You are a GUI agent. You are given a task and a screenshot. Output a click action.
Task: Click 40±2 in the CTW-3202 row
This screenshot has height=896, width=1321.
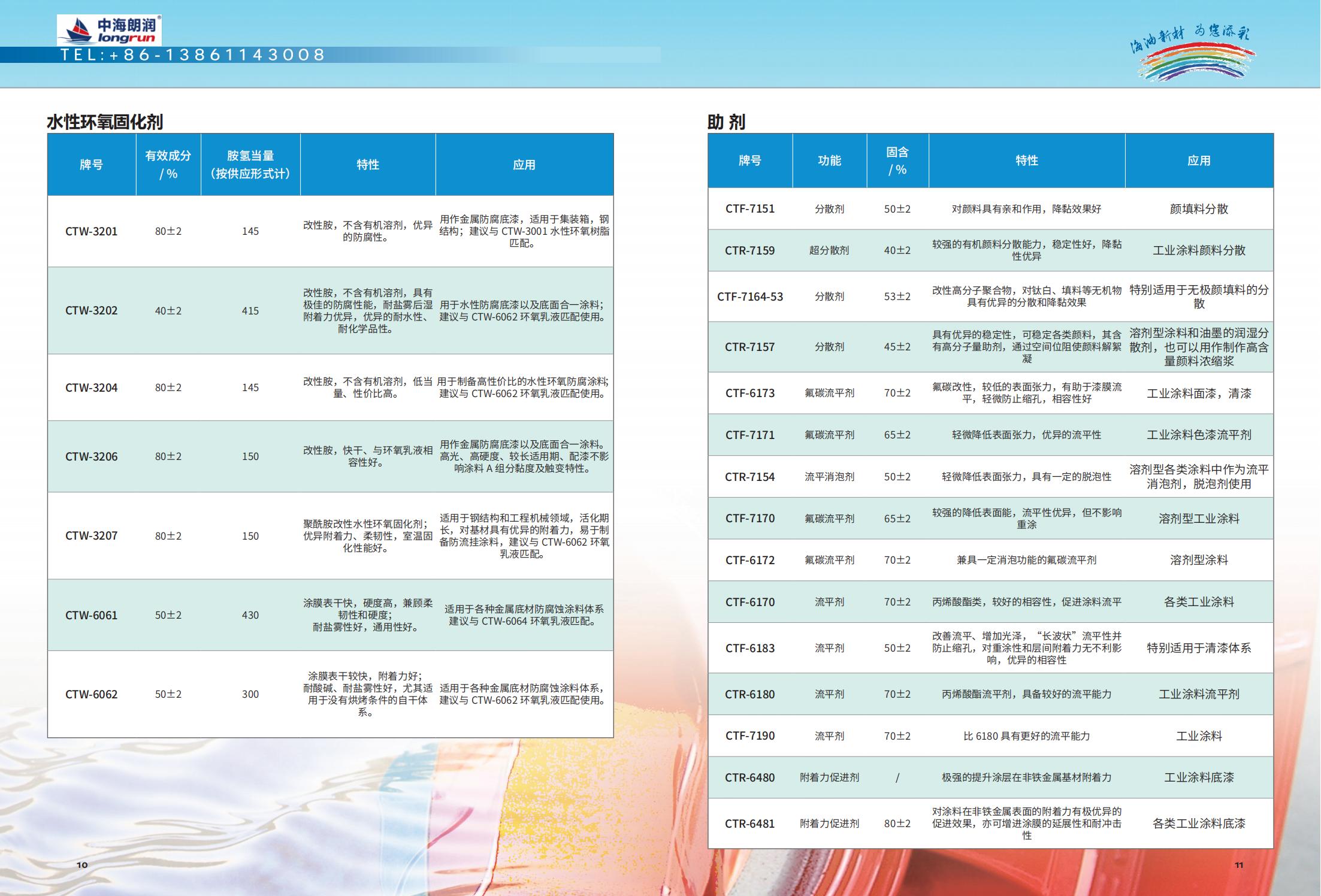tap(168, 311)
